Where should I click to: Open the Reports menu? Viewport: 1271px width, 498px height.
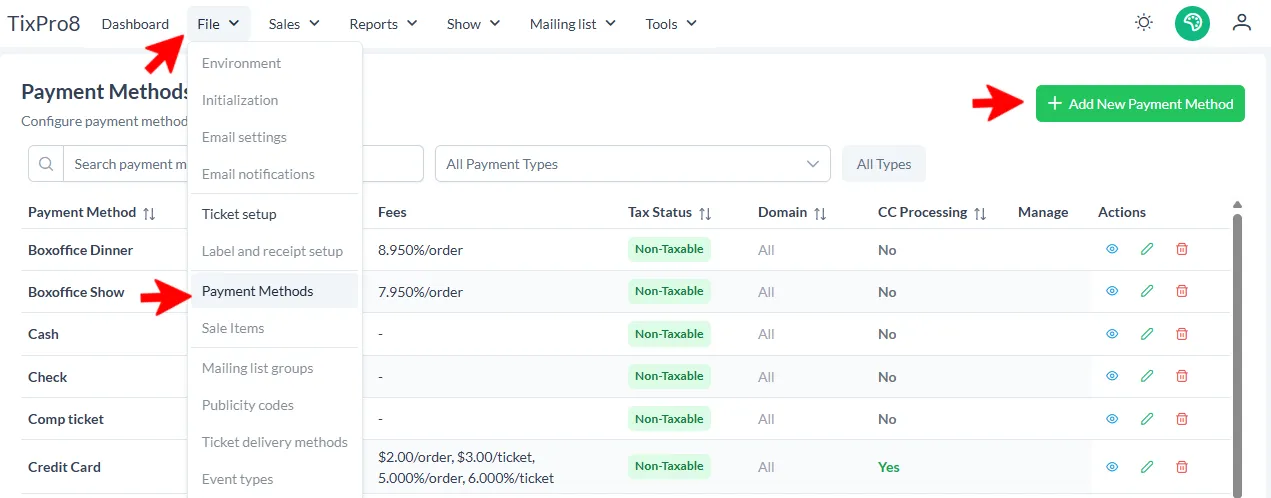(x=384, y=24)
